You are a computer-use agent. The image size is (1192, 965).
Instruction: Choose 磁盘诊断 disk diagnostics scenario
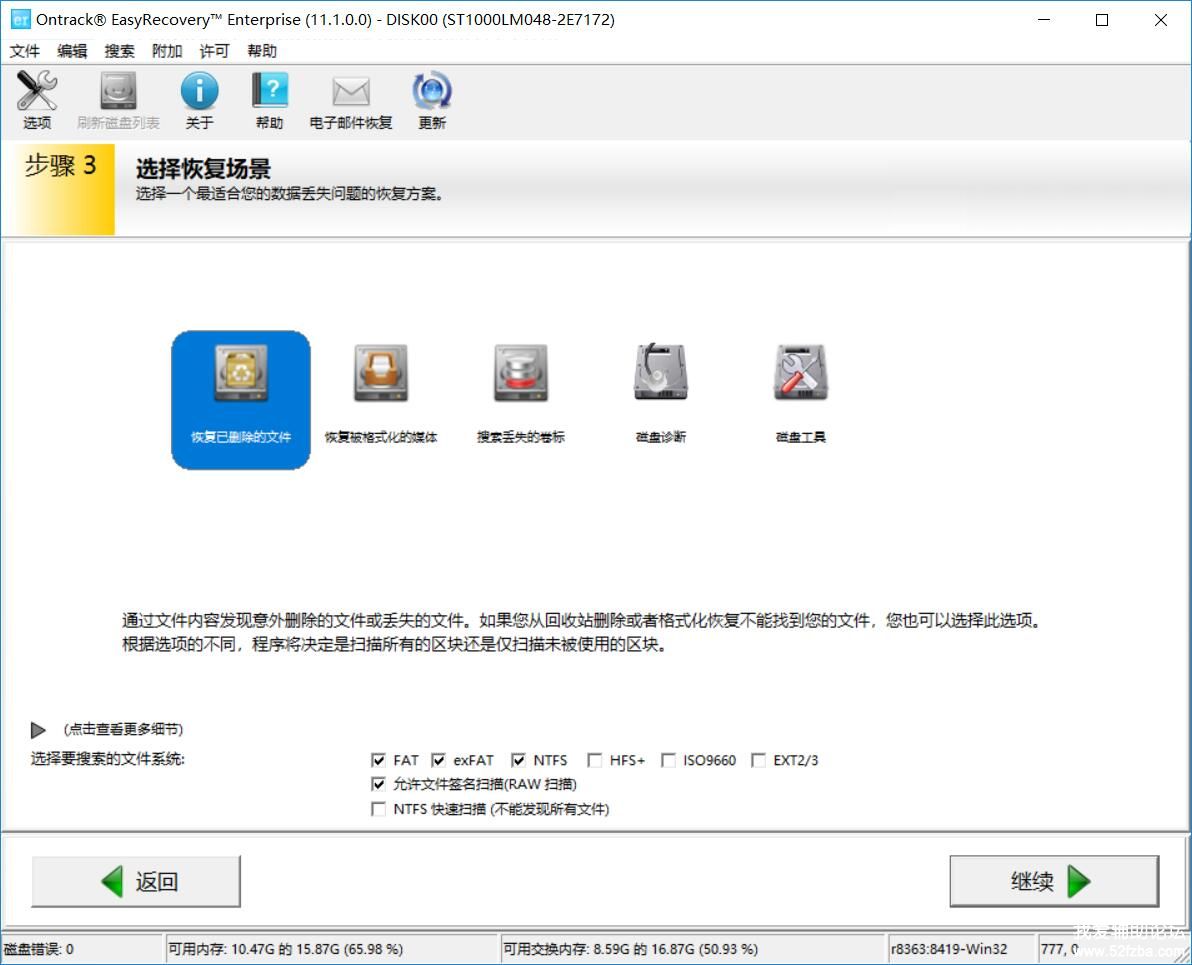tap(661, 395)
